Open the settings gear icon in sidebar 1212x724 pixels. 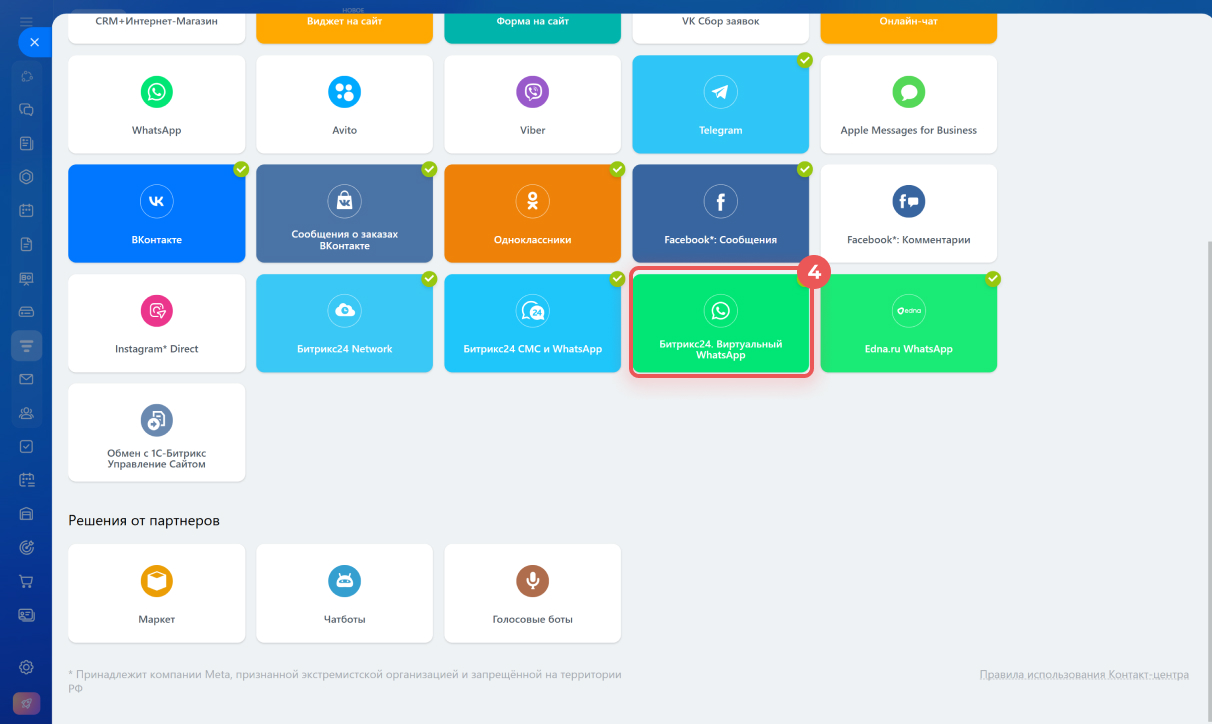pos(27,667)
